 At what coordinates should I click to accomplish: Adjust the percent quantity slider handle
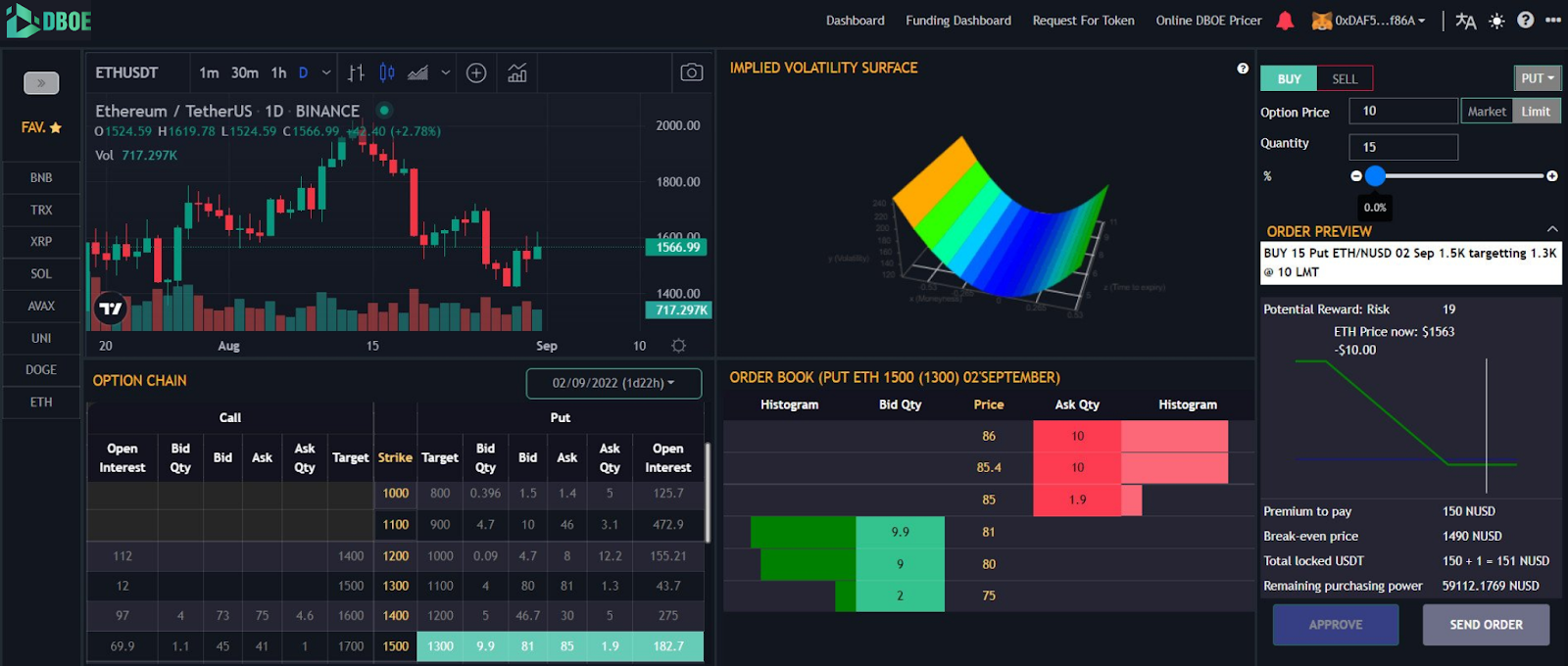click(x=1375, y=176)
